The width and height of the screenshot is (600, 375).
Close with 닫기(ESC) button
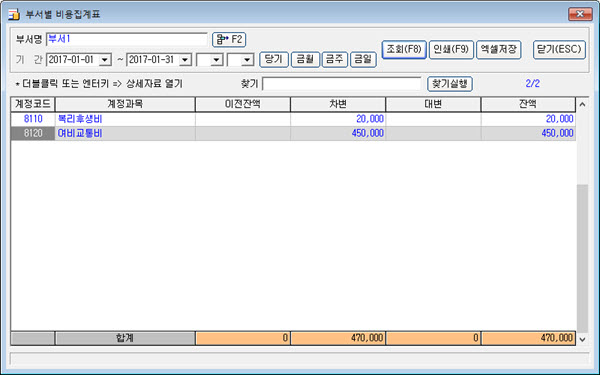[559, 50]
